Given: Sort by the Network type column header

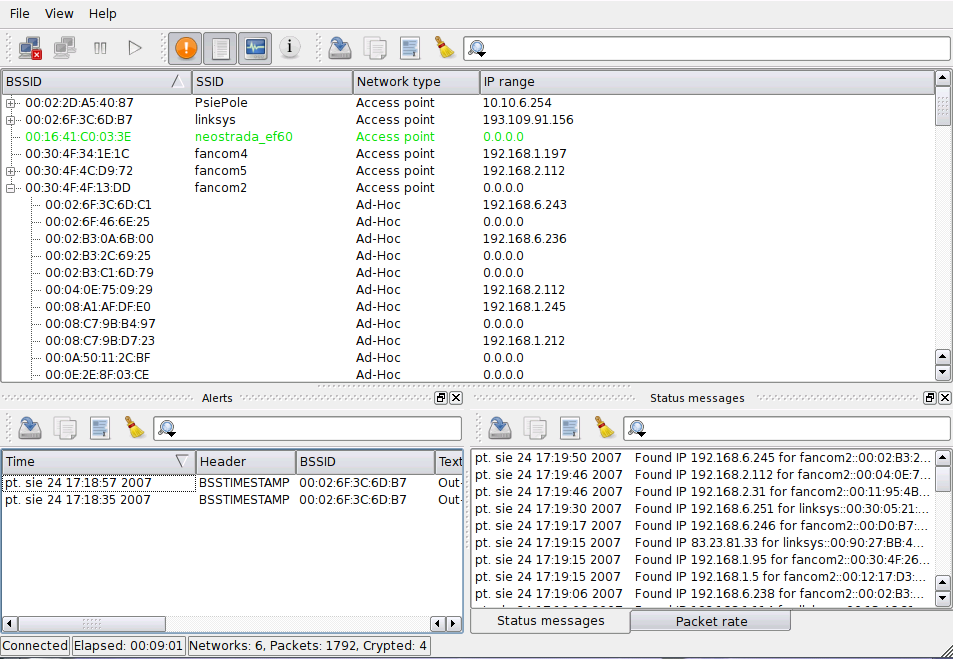Looking at the screenshot, I should [416, 81].
